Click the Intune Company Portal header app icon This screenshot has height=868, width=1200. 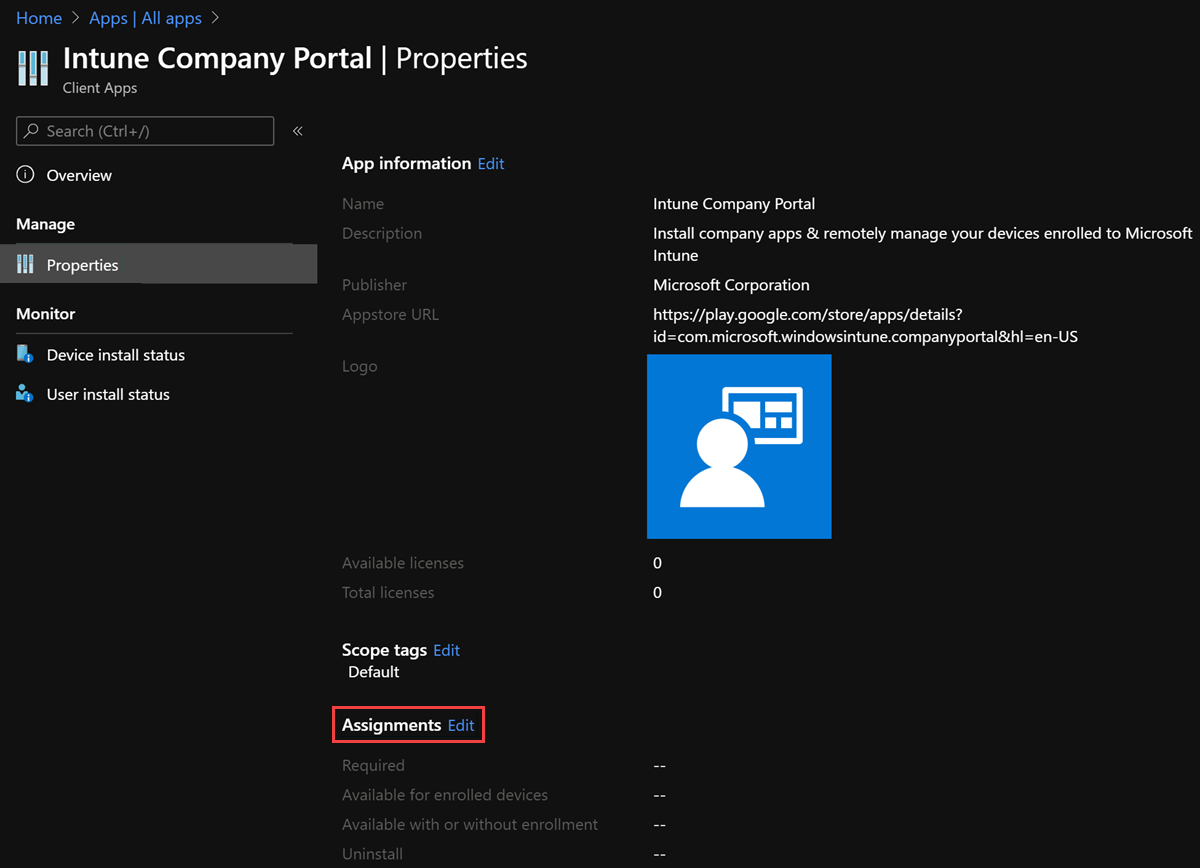[x=33, y=68]
